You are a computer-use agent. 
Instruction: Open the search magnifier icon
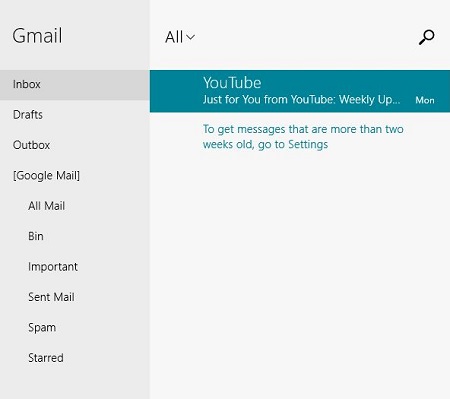[426, 37]
